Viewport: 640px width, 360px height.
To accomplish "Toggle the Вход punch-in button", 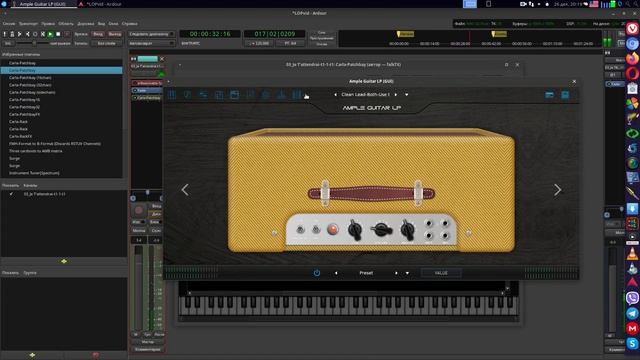I will (x=98, y=34).
